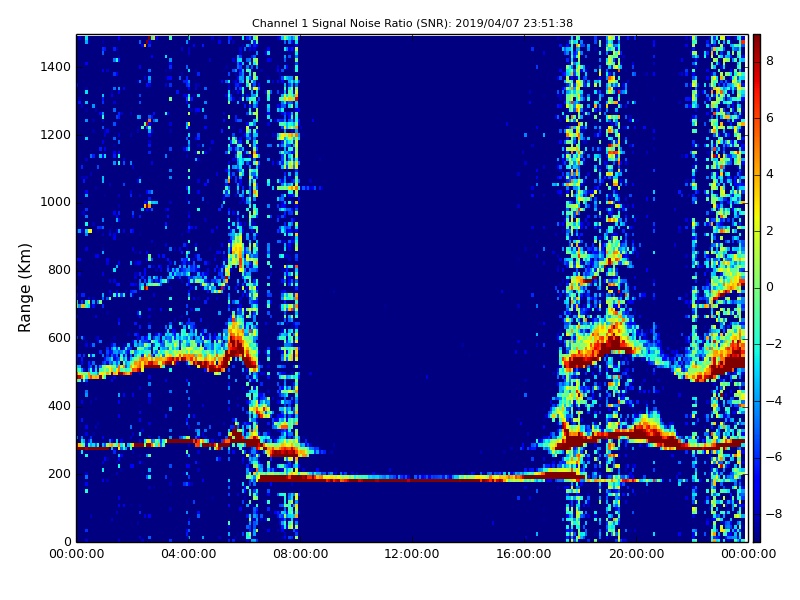Viewport: 800px width, 600px height.
Task: Click the 20:00:00 time tick label
Action: pyautogui.click(x=636, y=554)
